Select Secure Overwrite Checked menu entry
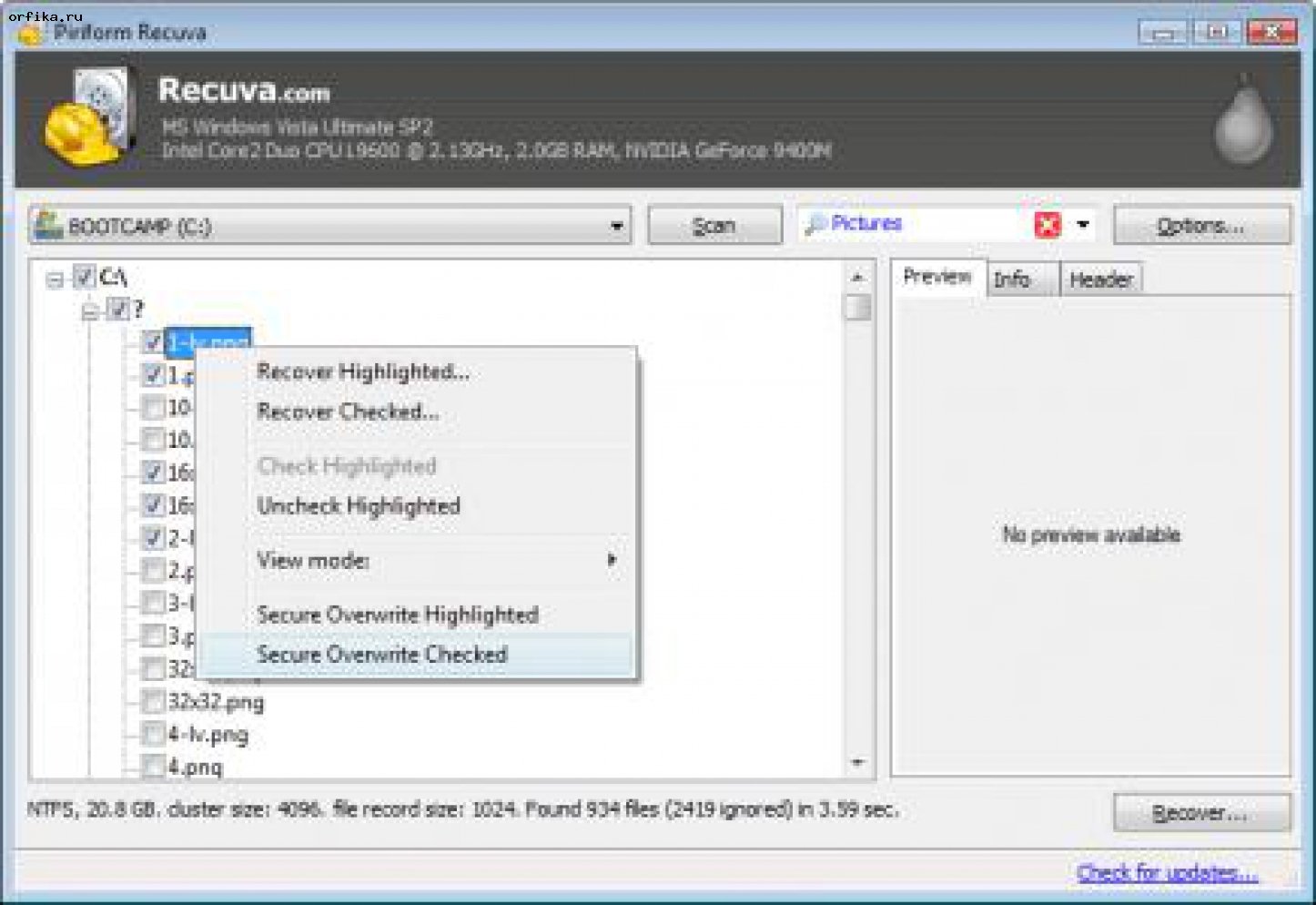1316x905 pixels. (x=381, y=655)
